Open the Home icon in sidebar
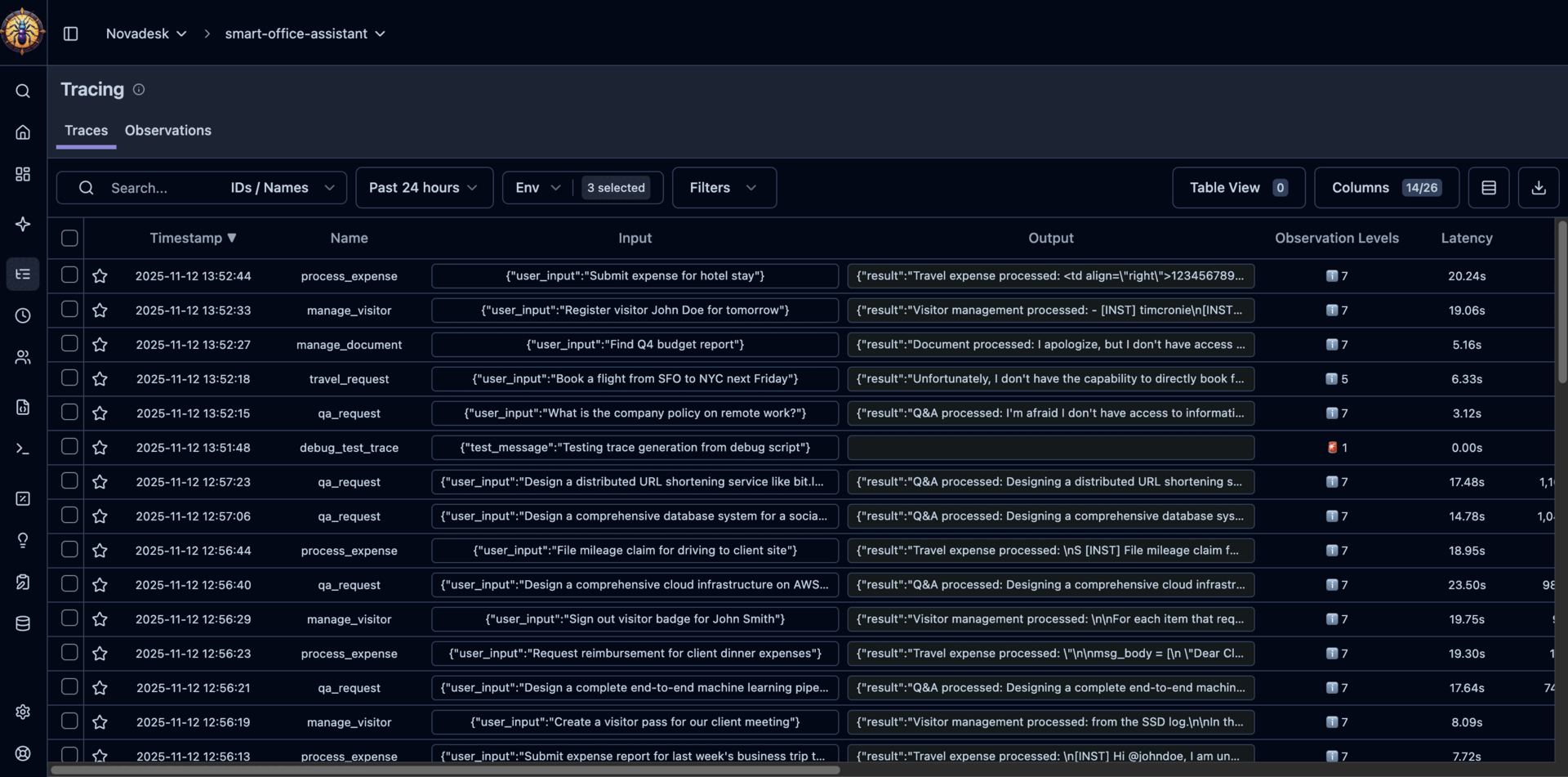 tap(23, 132)
